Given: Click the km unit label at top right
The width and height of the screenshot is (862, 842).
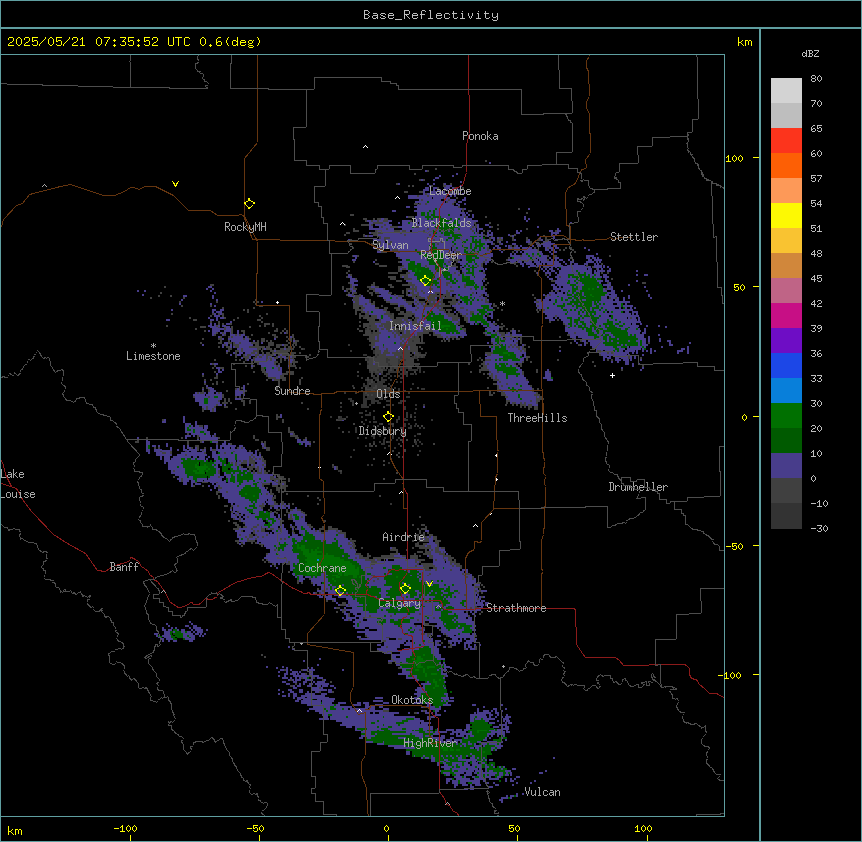Looking at the screenshot, I should coord(744,42).
